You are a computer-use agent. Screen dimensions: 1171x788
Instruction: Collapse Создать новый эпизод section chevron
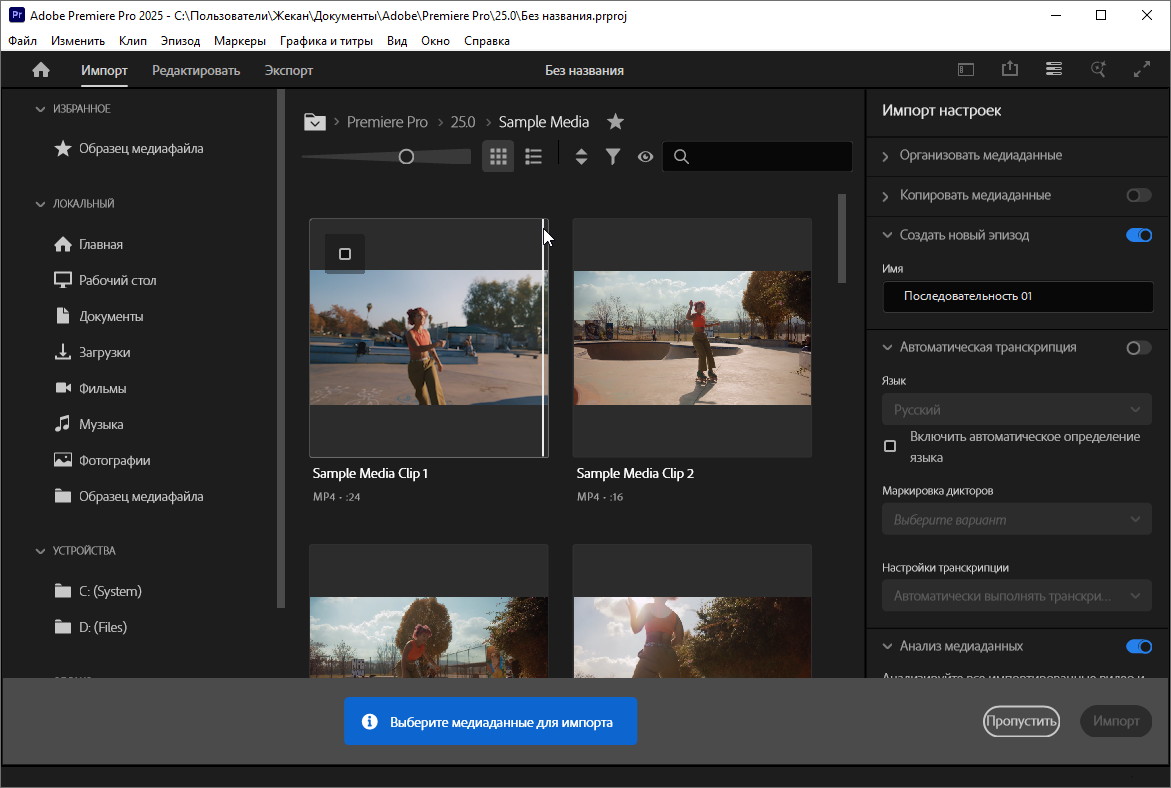[887, 235]
